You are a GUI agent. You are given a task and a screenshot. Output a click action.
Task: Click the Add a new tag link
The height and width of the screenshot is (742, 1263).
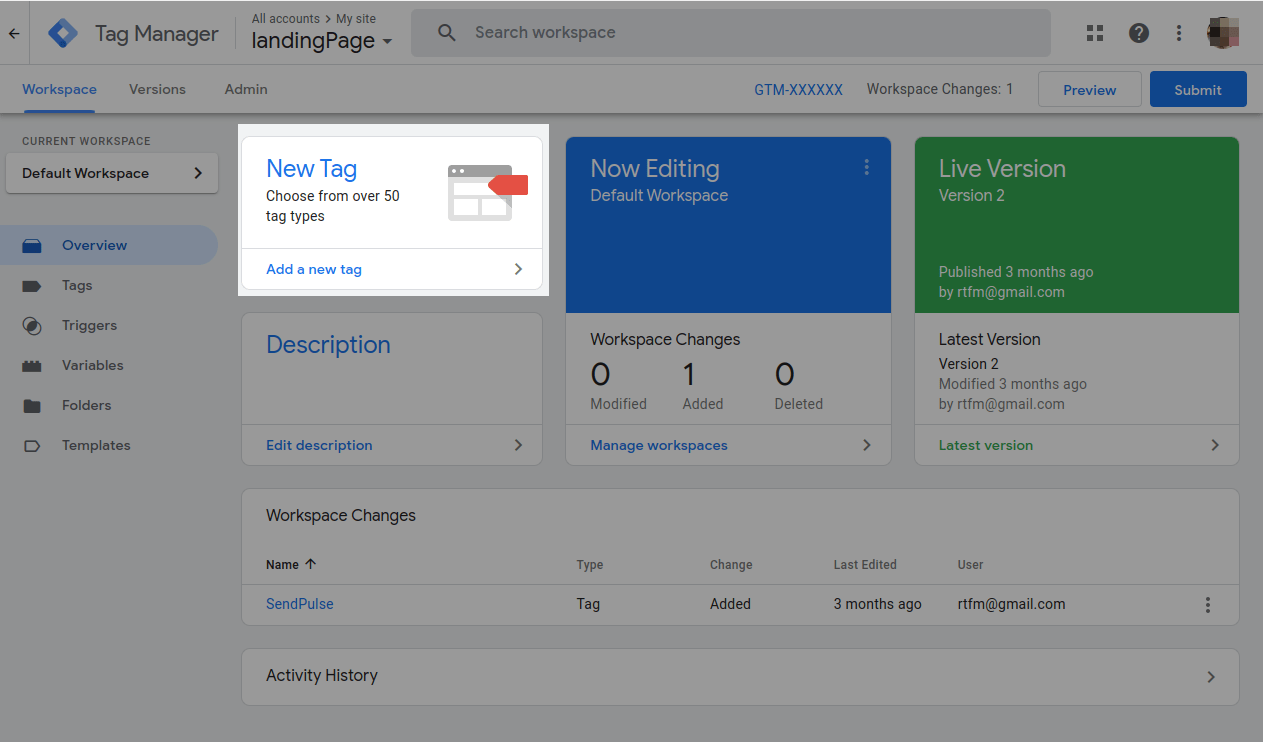point(314,269)
